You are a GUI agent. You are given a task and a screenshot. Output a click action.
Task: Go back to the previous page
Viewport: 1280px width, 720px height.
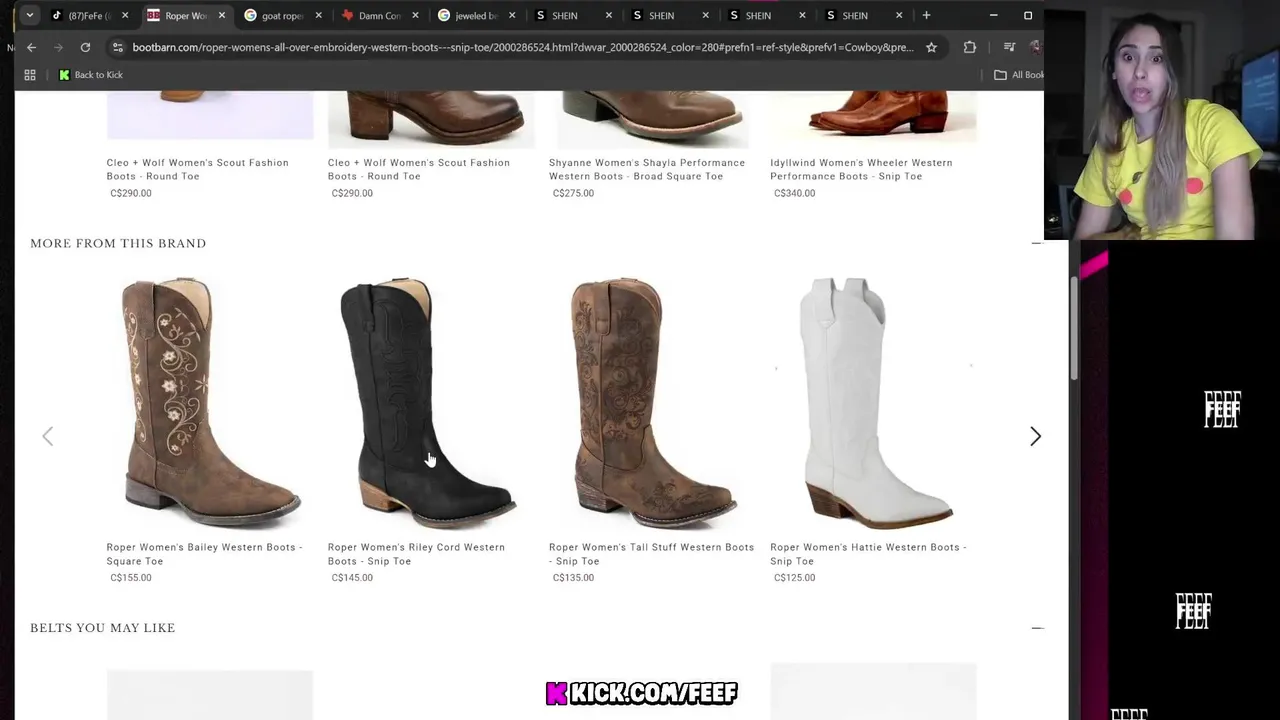31,47
